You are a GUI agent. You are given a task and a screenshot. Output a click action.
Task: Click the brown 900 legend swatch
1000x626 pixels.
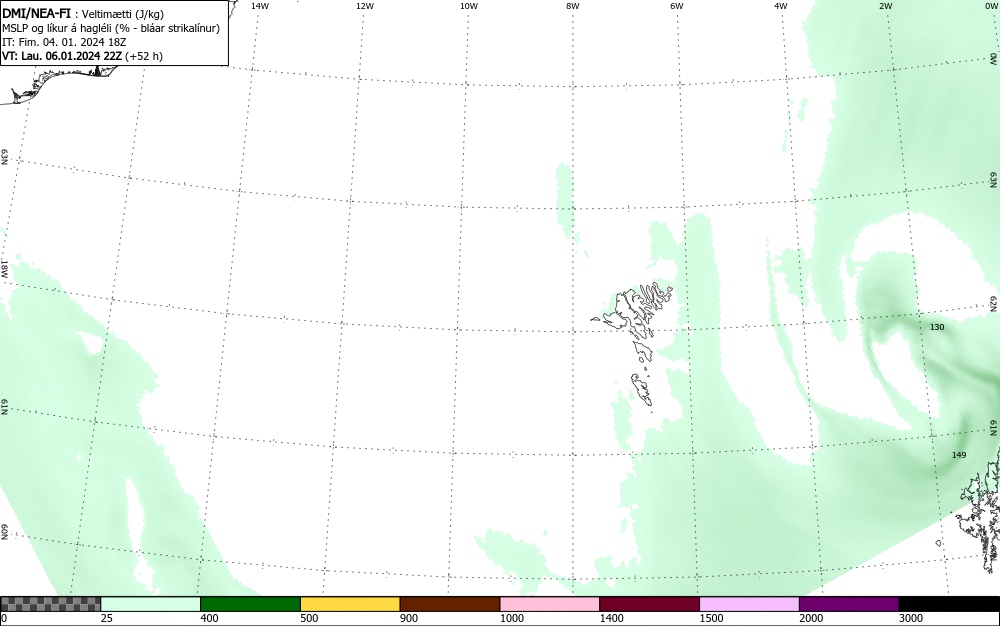pyautogui.click(x=450, y=604)
